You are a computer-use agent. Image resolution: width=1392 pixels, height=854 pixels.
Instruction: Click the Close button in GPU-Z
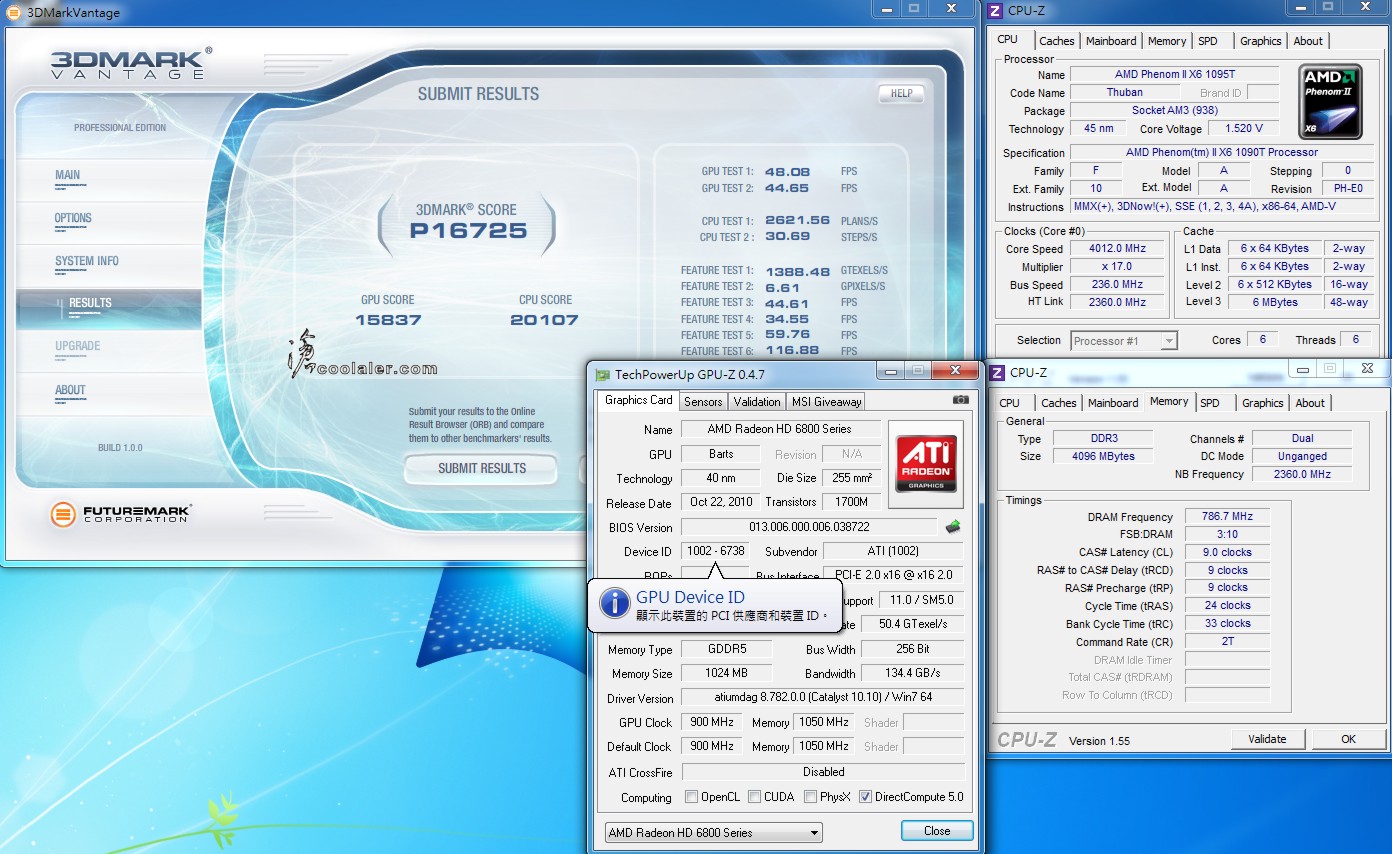click(937, 831)
